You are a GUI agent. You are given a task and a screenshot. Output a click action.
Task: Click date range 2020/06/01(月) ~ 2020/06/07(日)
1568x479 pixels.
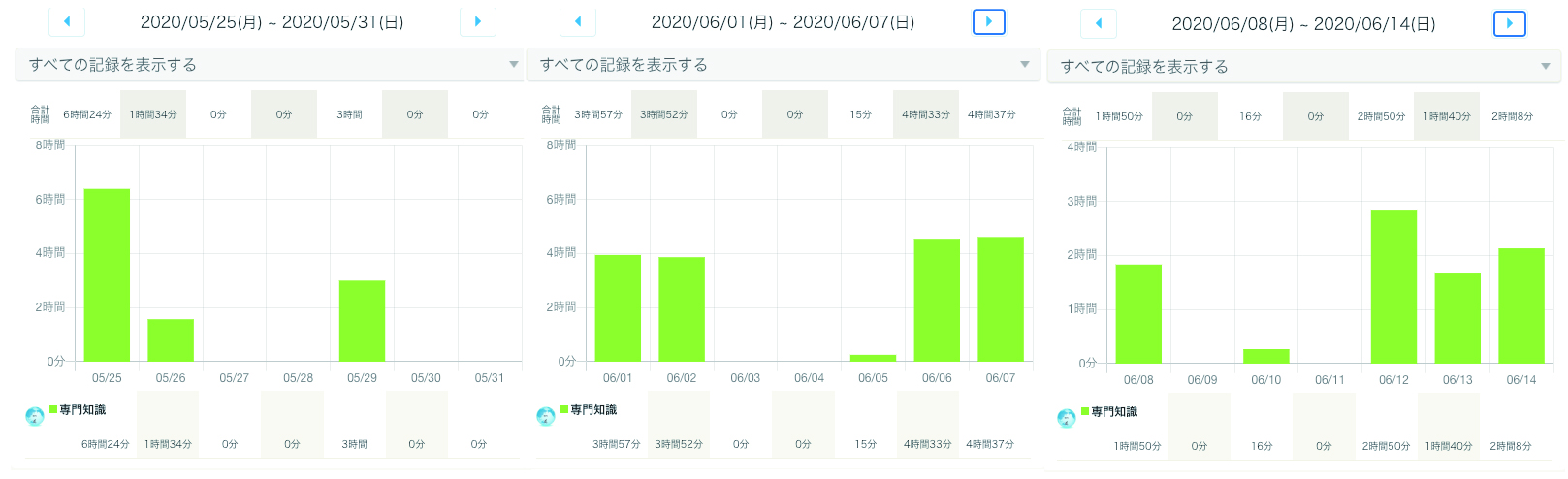784,21
